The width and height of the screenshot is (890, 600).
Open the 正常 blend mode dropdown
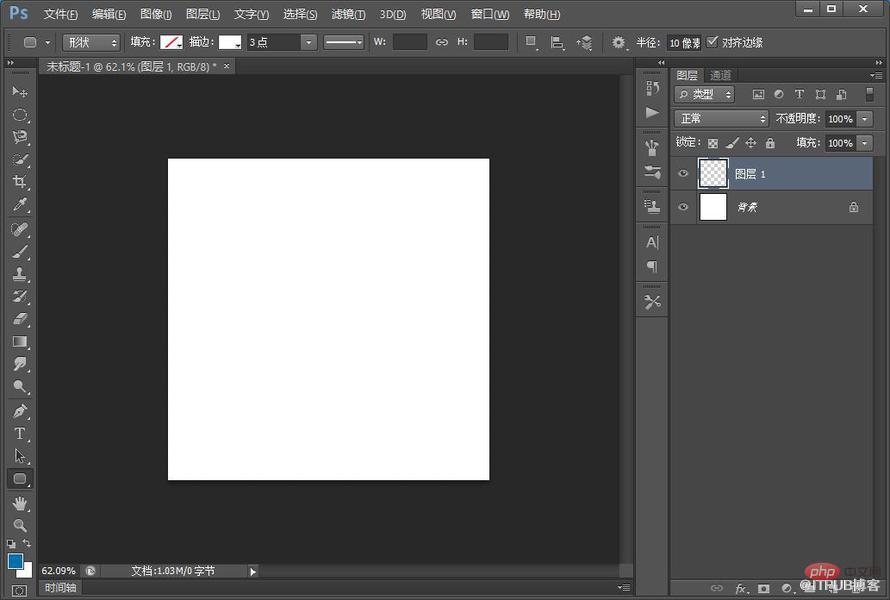tap(721, 119)
